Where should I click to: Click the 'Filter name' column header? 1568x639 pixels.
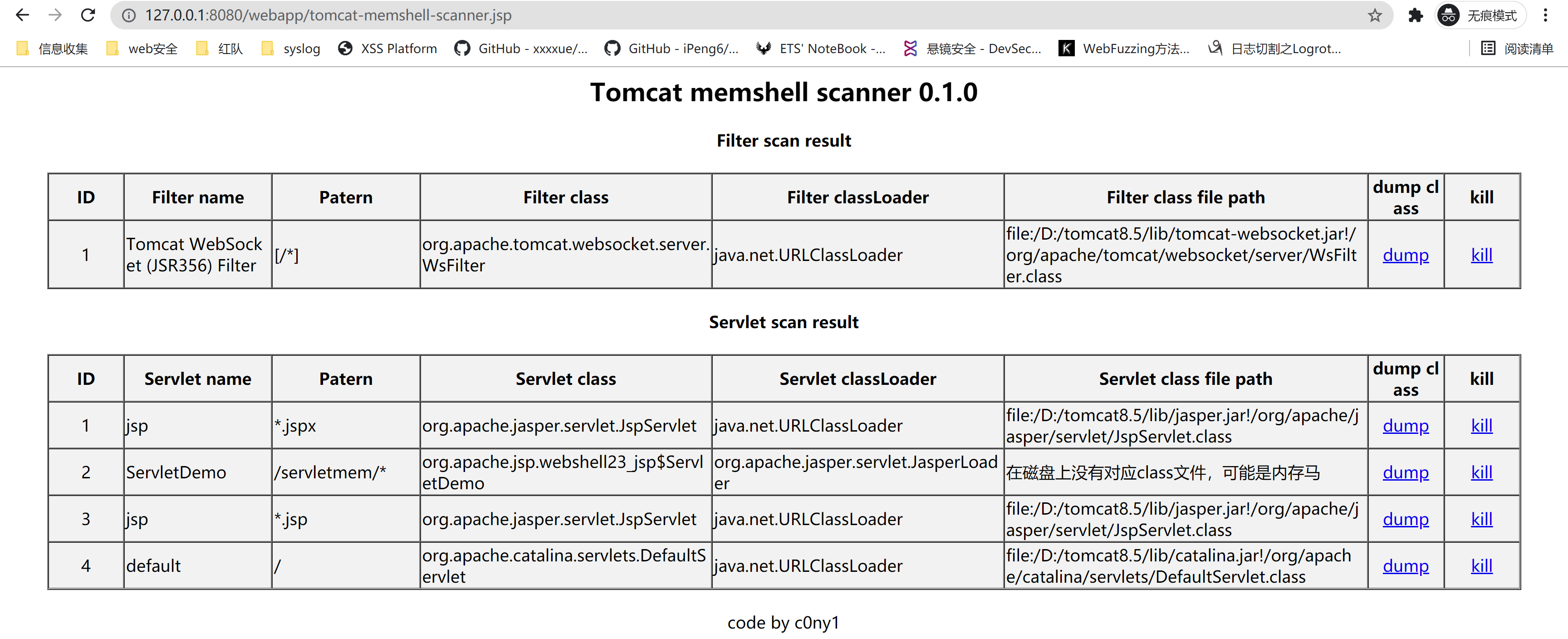click(198, 197)
